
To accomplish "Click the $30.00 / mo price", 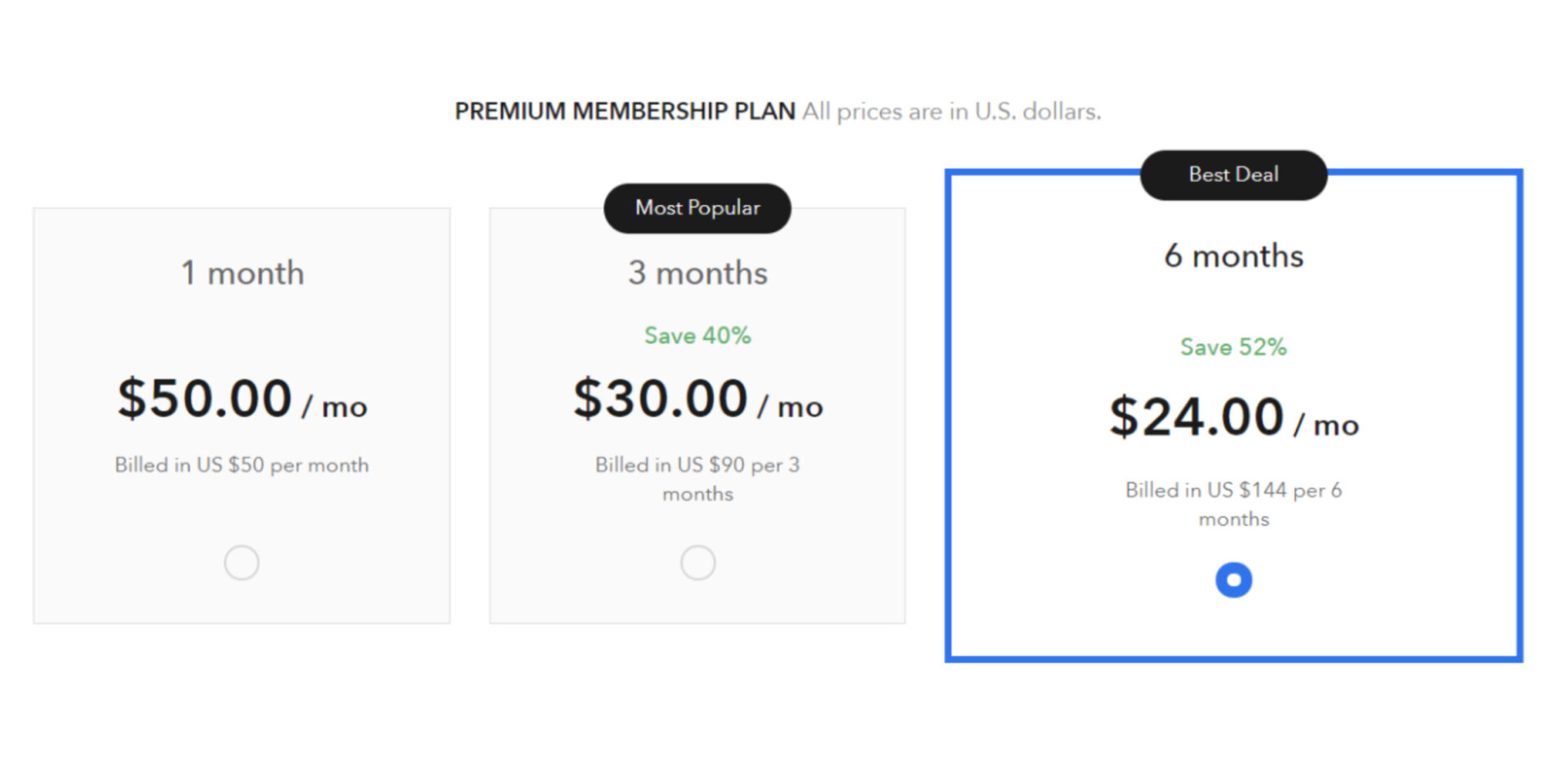I will [x=697, y=399].
